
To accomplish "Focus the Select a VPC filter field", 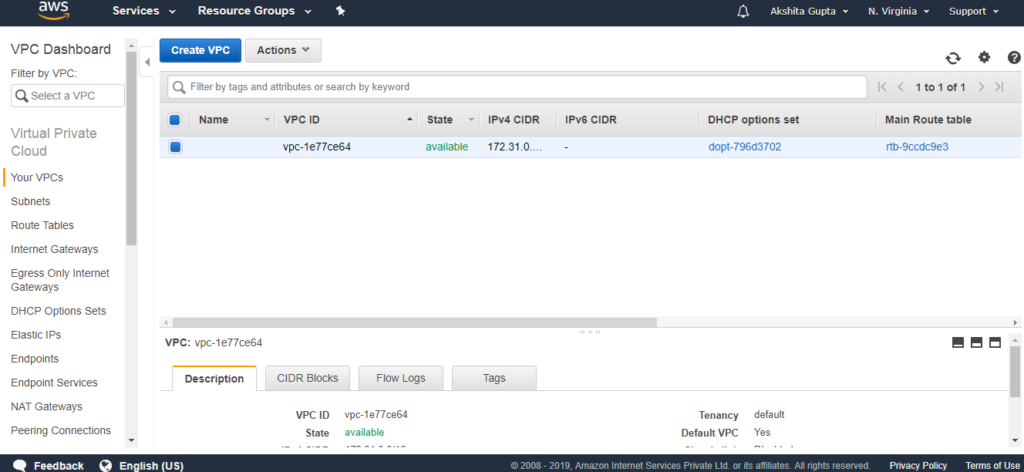I will click(x=68, y=96).
